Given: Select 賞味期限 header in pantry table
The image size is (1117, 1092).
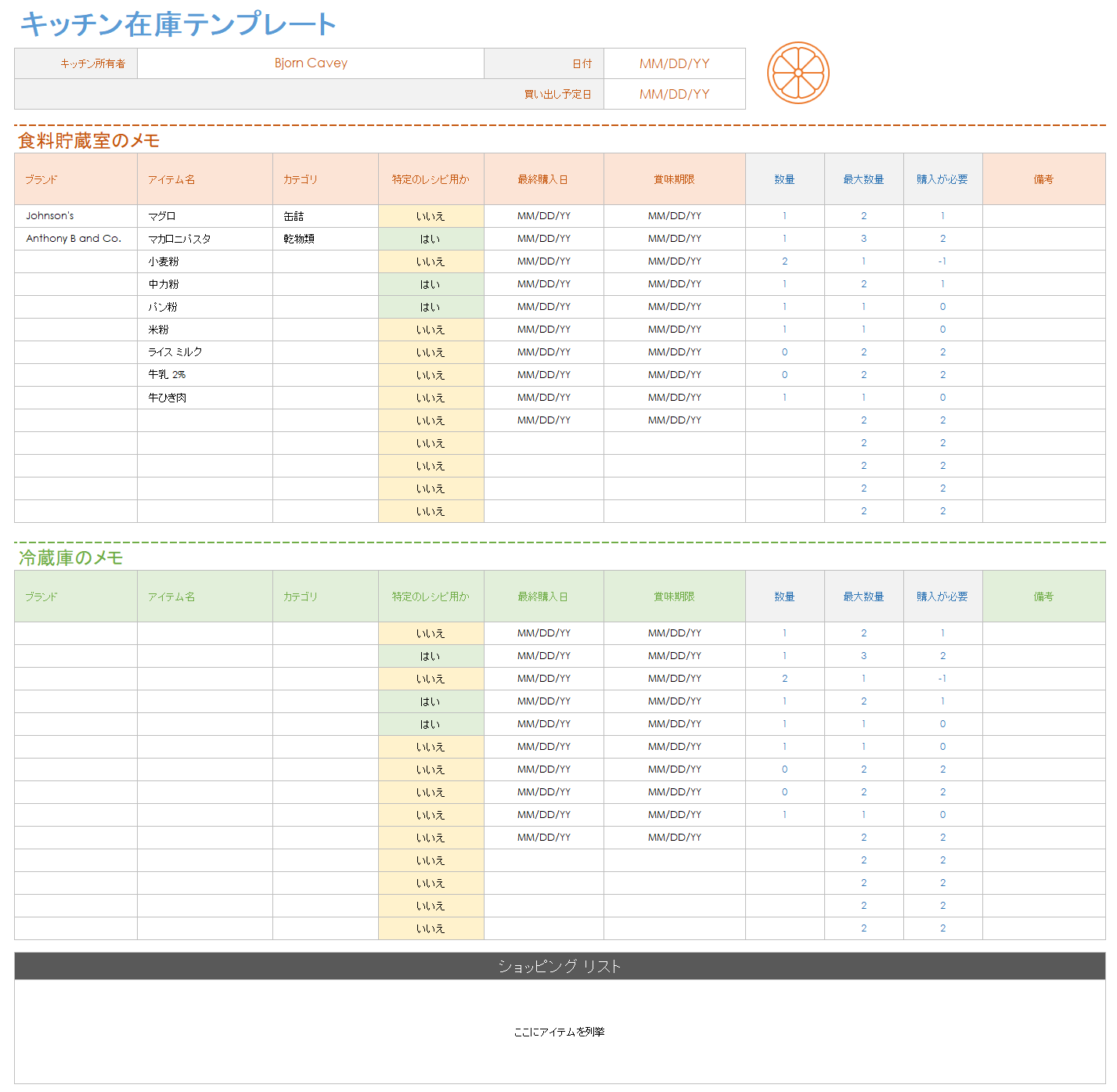Looking at the screenshot, I should coord(675,179).
